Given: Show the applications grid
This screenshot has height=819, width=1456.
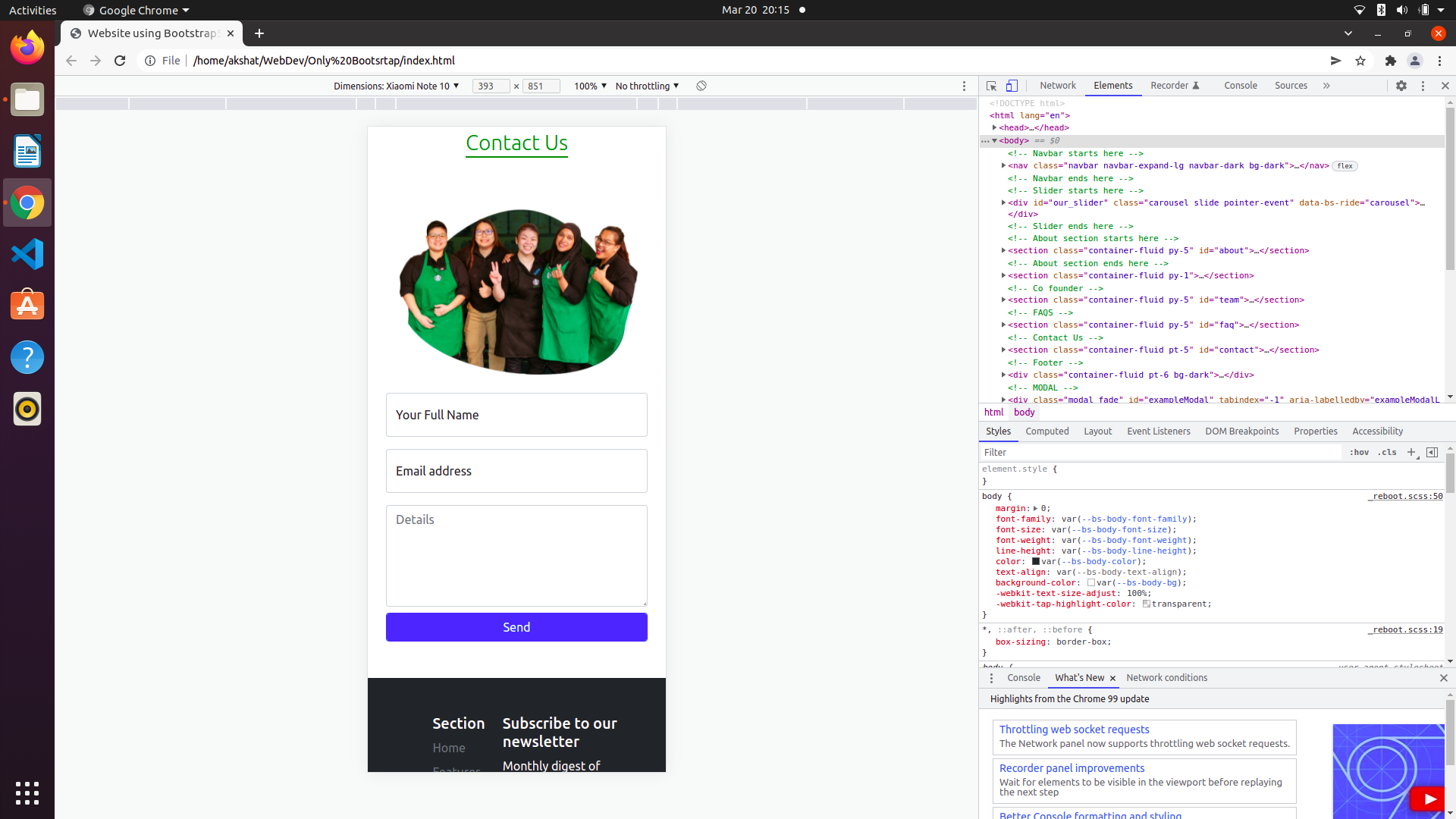Looking at the screenshot, I should 27,793.
